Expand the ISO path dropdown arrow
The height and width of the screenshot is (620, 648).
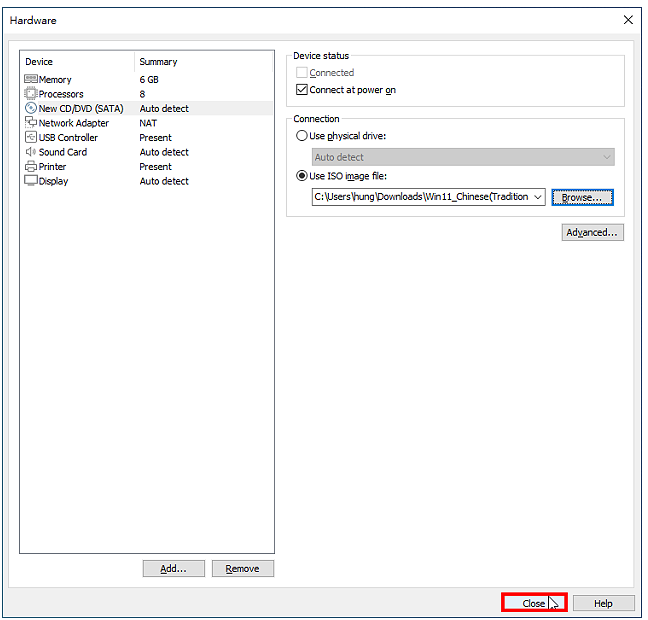click(538, 197)
